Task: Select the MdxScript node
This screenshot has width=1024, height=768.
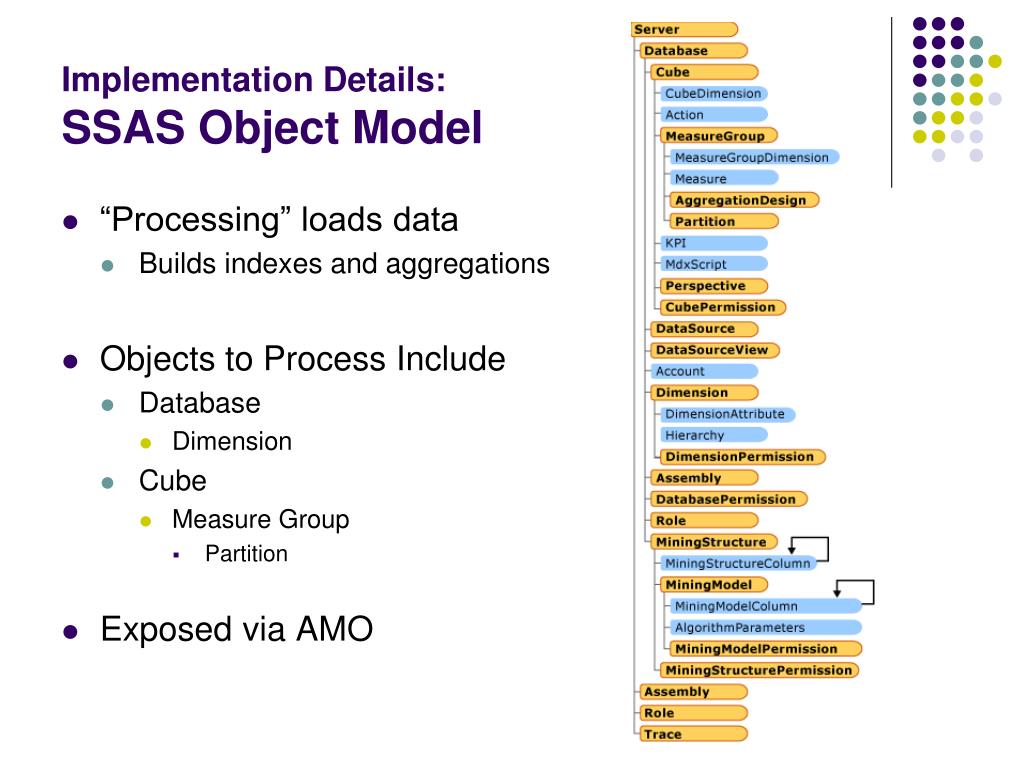Action: click(x=714, y=264)
